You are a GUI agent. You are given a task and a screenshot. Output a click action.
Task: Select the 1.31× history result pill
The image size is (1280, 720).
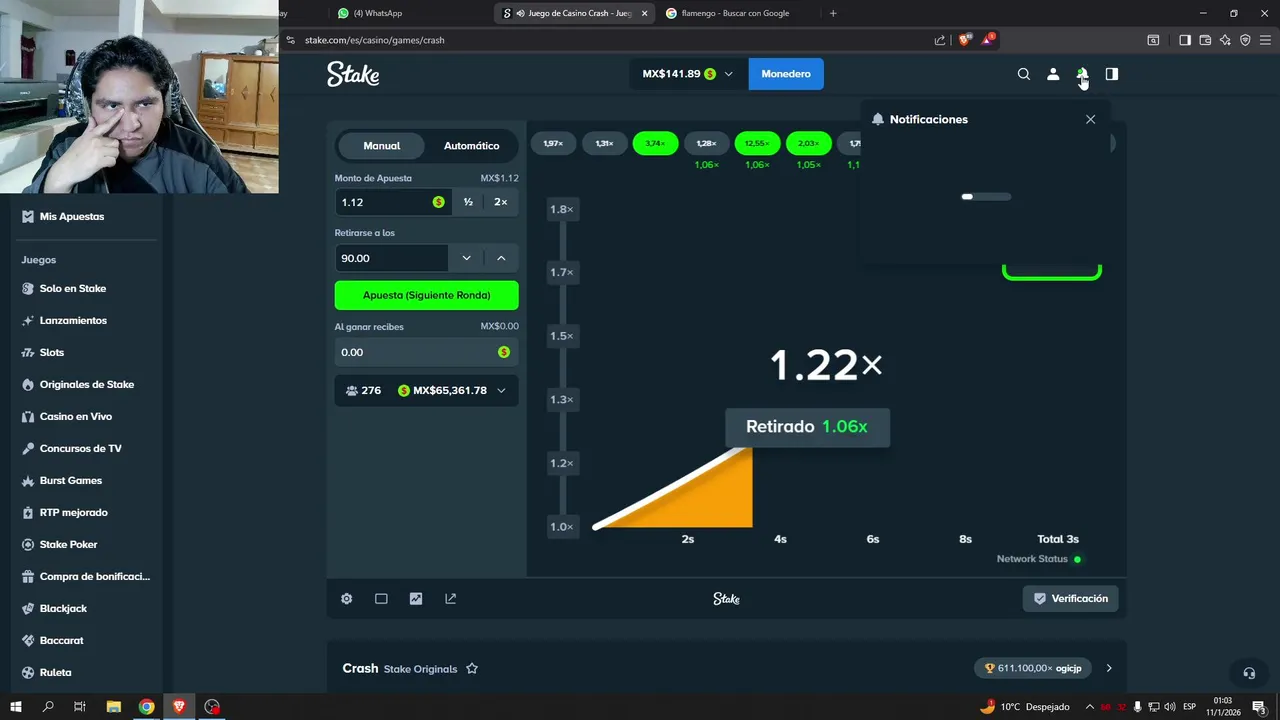604,143
